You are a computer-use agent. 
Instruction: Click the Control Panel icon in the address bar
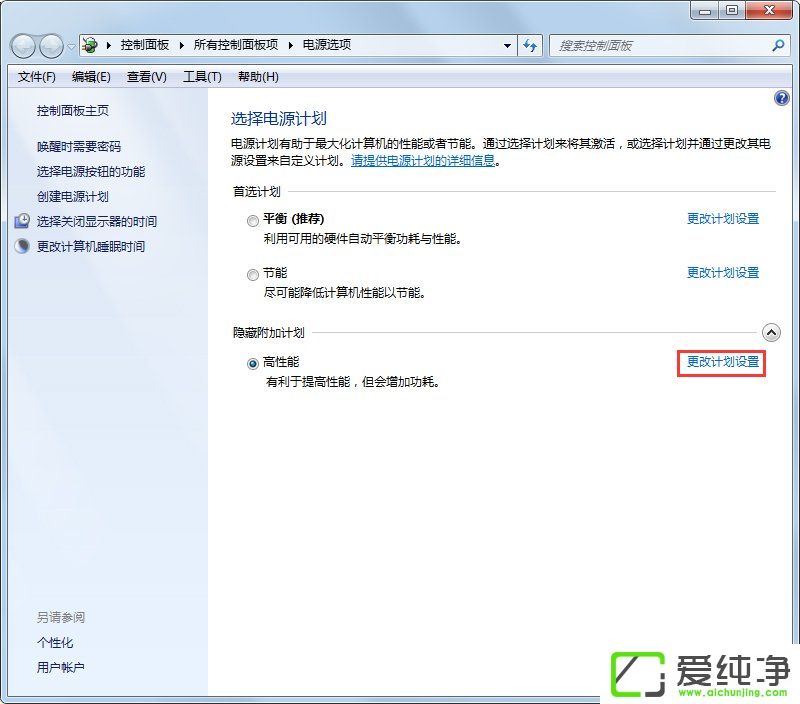(x=89, y=45)
